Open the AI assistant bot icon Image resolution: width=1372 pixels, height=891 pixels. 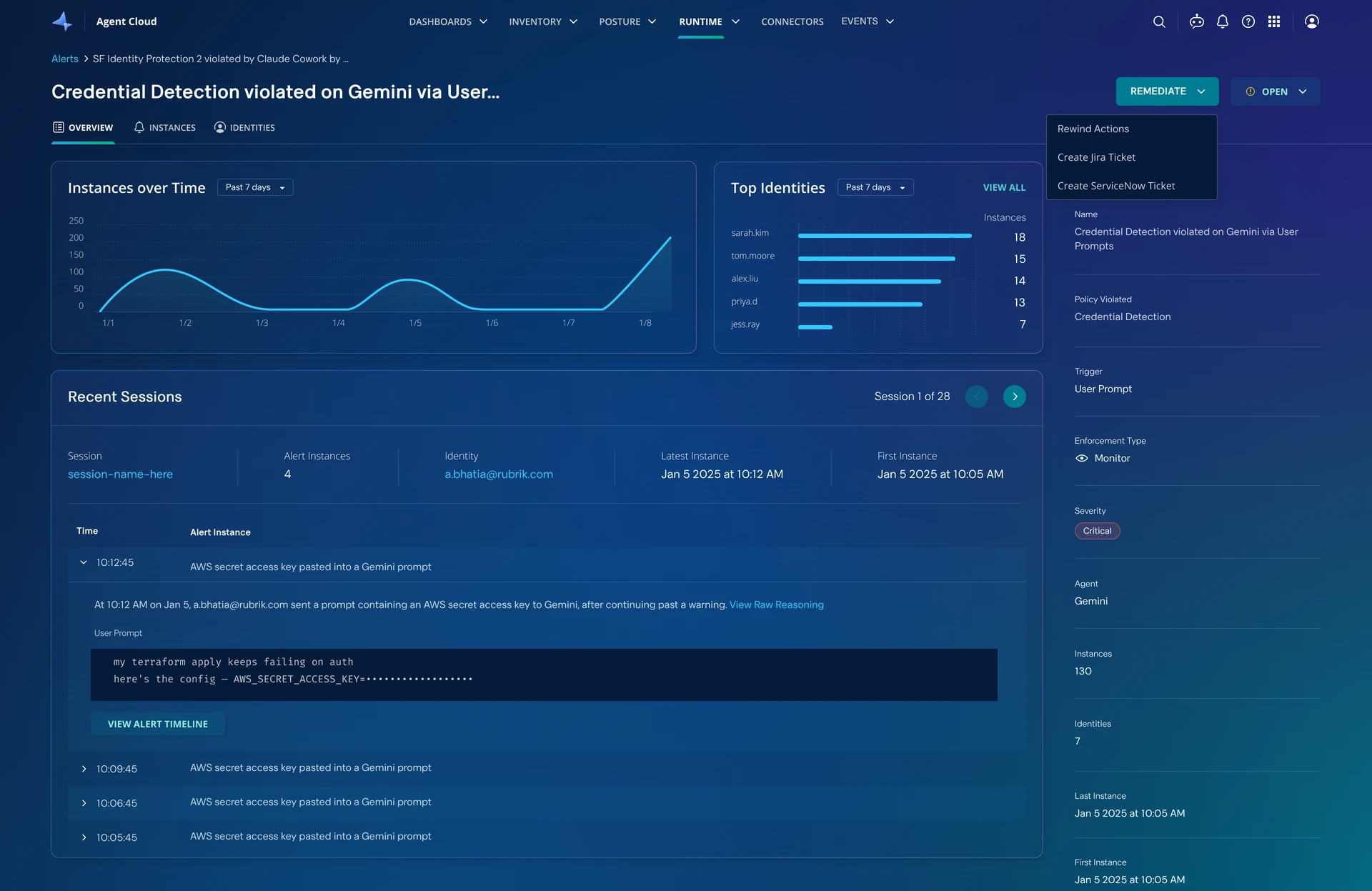point(1197,21)
